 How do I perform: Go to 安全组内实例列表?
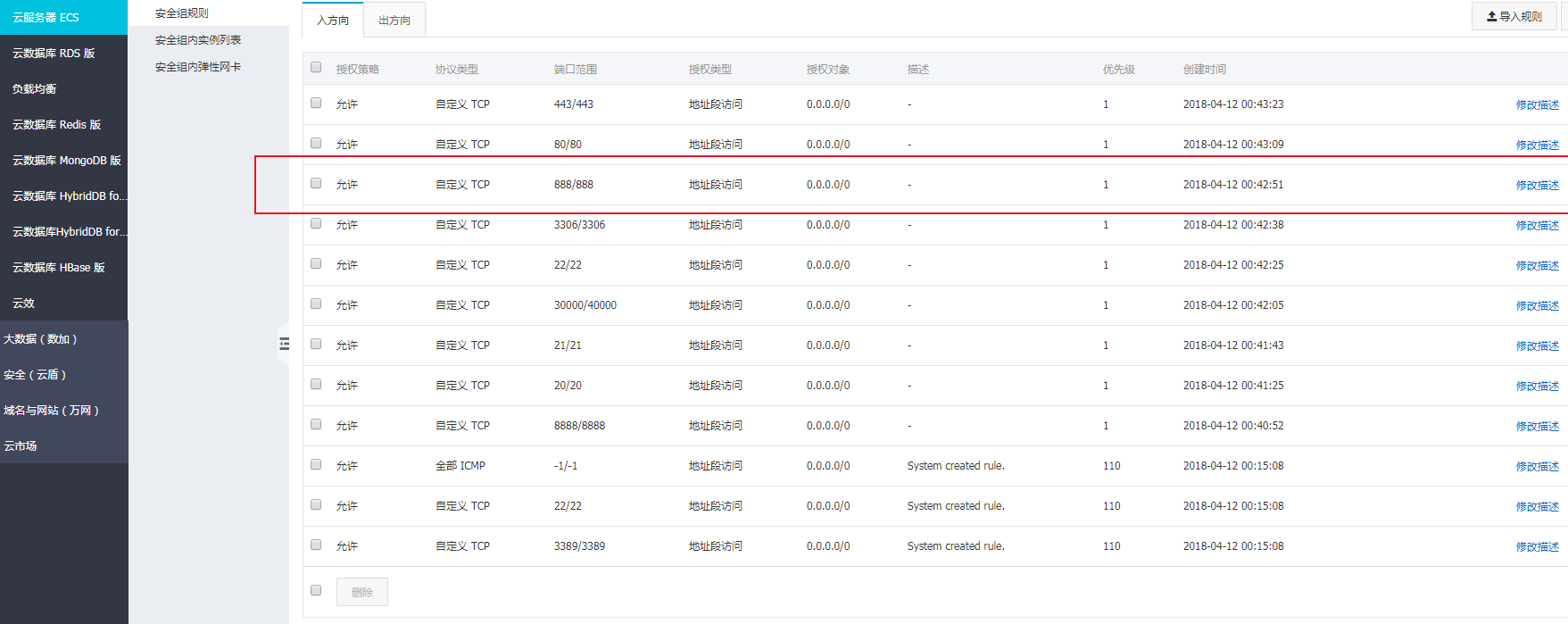198,40
